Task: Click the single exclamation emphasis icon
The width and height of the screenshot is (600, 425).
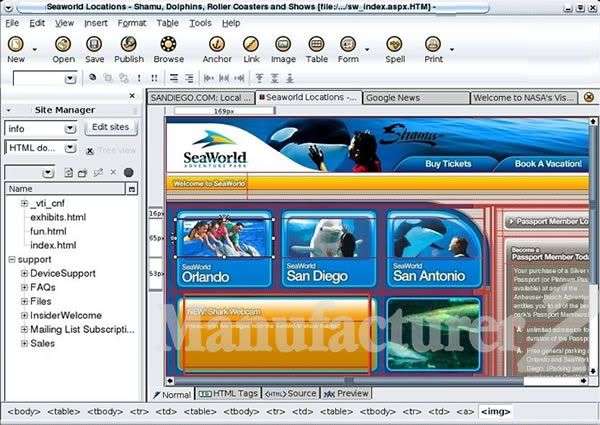Action: (139, 78)
